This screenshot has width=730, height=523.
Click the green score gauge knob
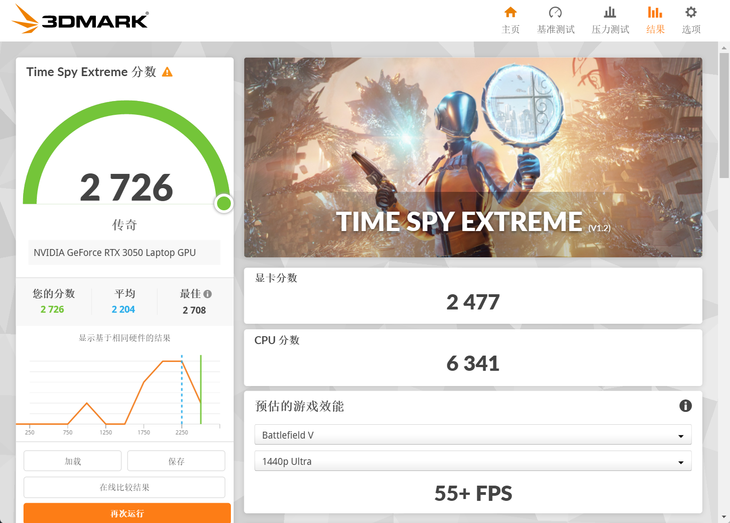[224, 204]
